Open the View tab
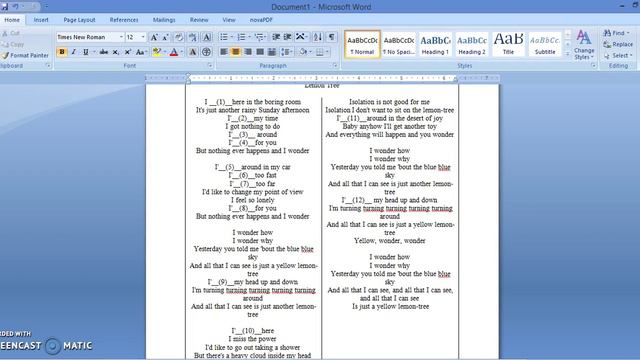Viewport: 640px width, 360px height. (229, 20)
